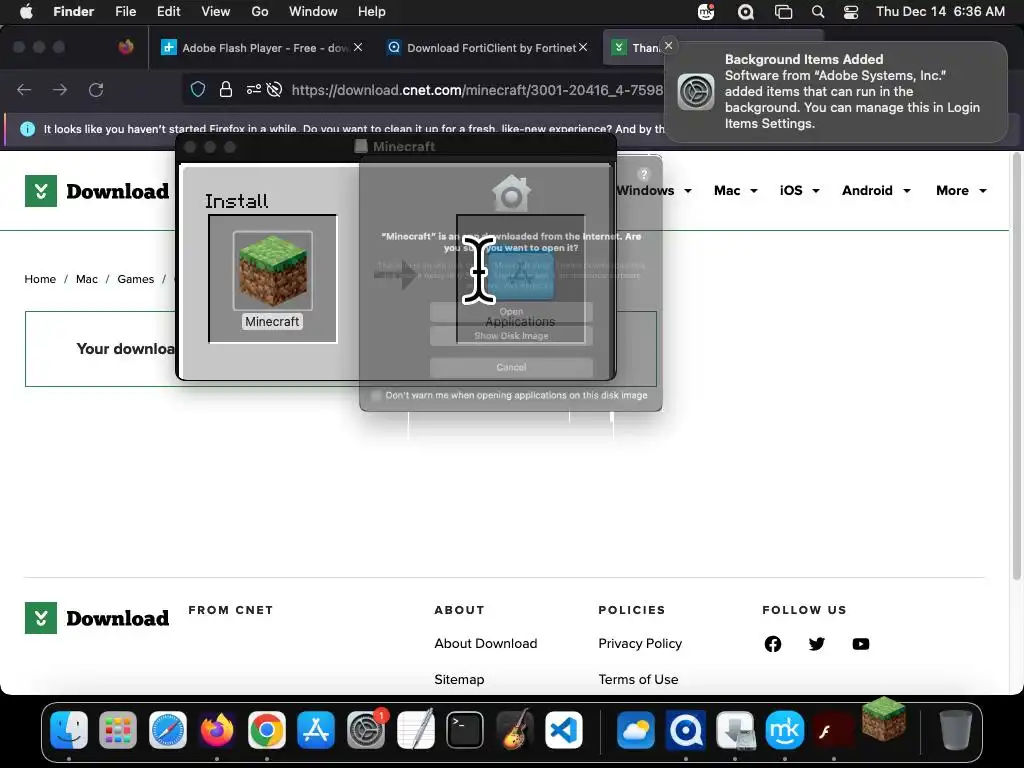Click the Firefox back arrow

(24, 89)
